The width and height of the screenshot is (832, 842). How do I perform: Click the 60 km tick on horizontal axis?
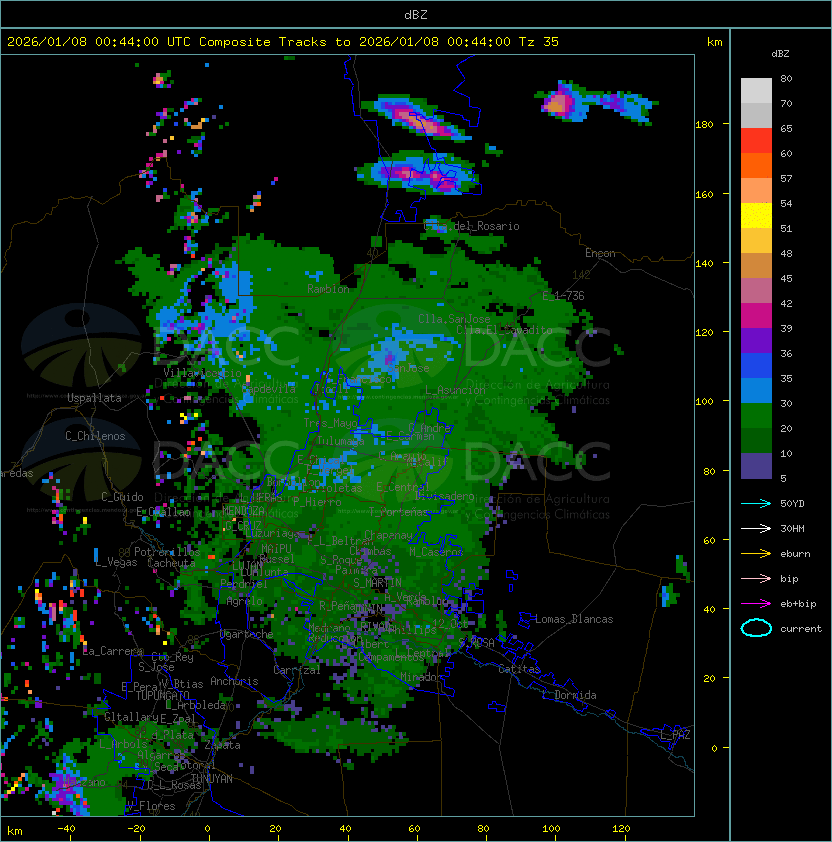(414, 829)
